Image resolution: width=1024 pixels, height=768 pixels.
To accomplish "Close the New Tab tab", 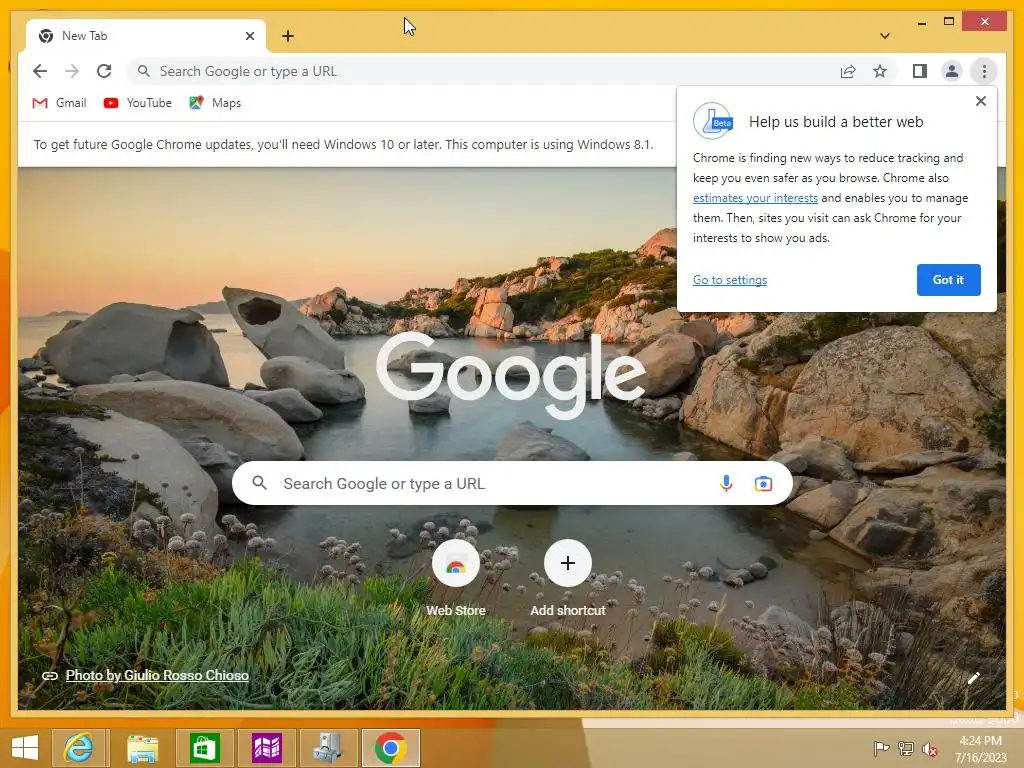I will click(x=249, y=36).
